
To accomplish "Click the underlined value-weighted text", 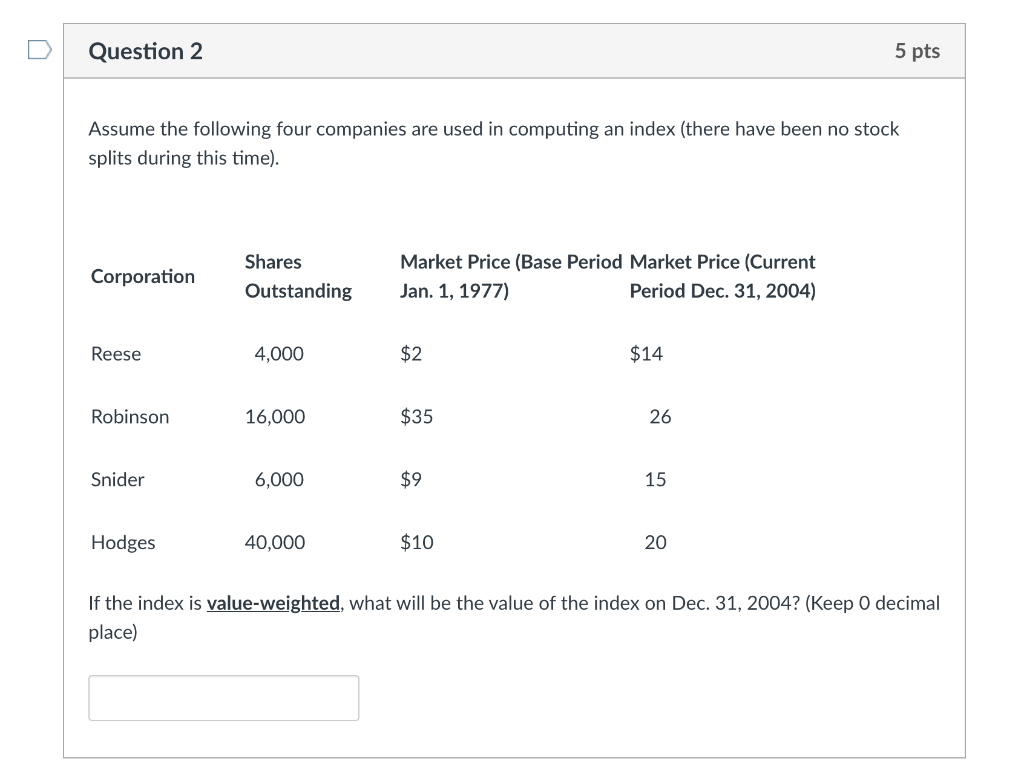I will pos(273,603).
